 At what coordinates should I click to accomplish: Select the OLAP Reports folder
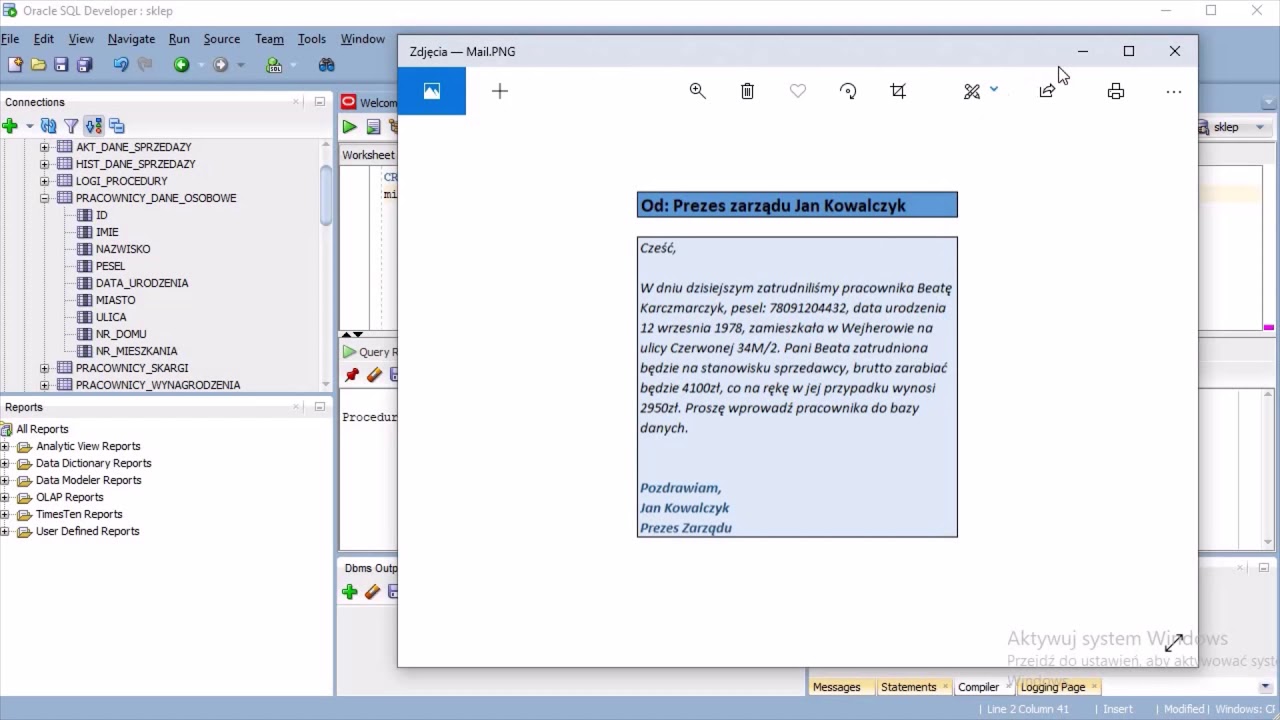tap(69, 497)
